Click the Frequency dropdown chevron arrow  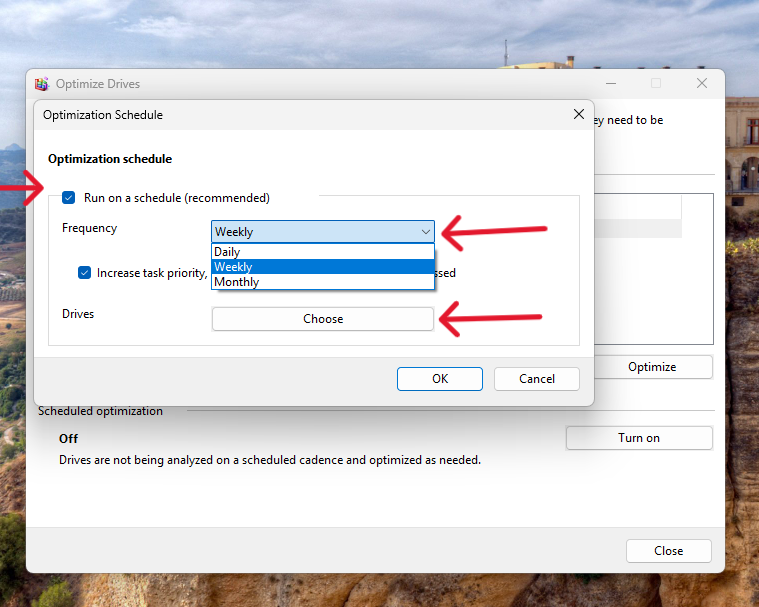[x=425, y=232]
